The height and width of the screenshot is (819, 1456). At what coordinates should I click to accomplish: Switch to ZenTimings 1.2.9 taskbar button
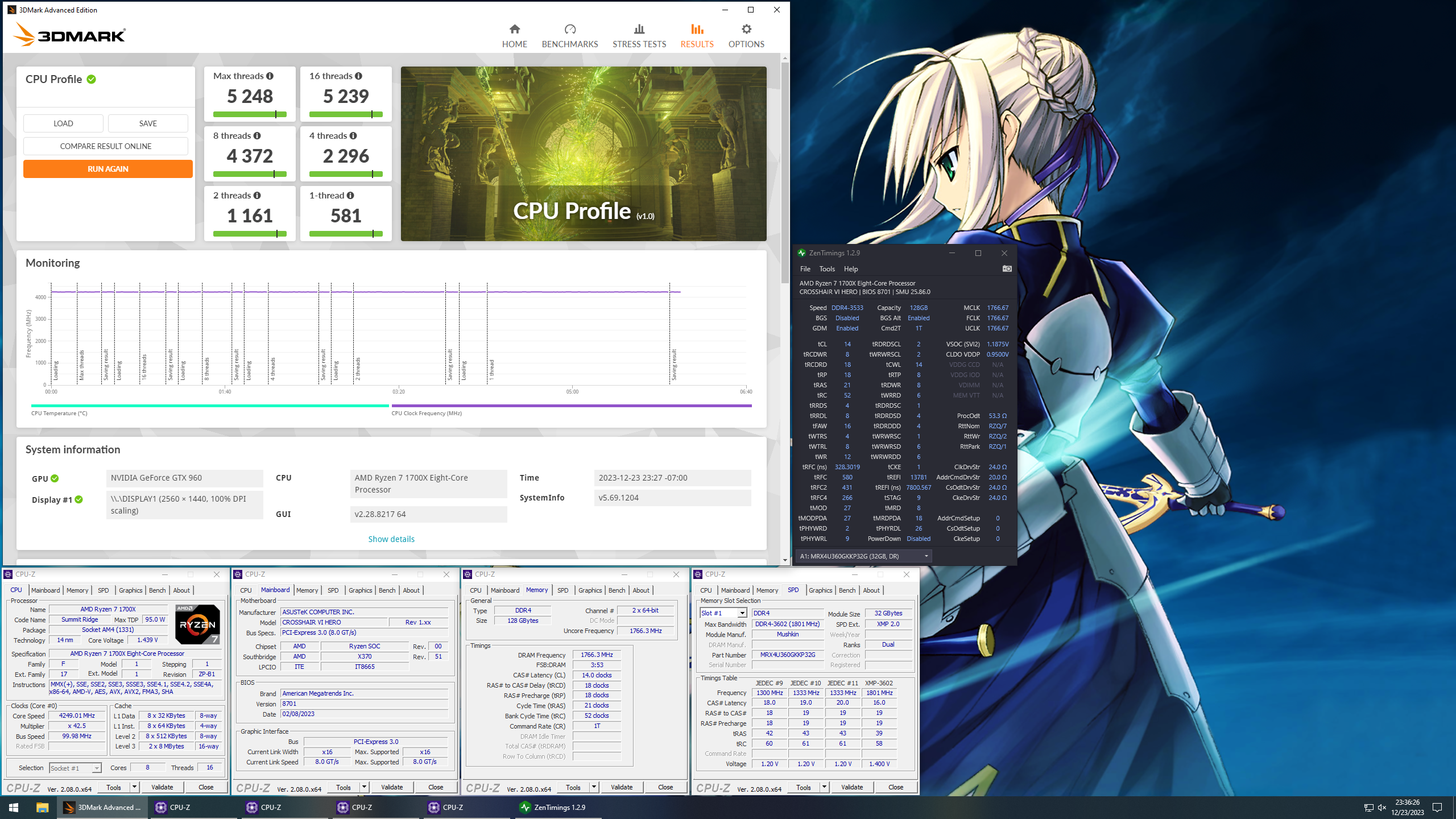point(559,807)
